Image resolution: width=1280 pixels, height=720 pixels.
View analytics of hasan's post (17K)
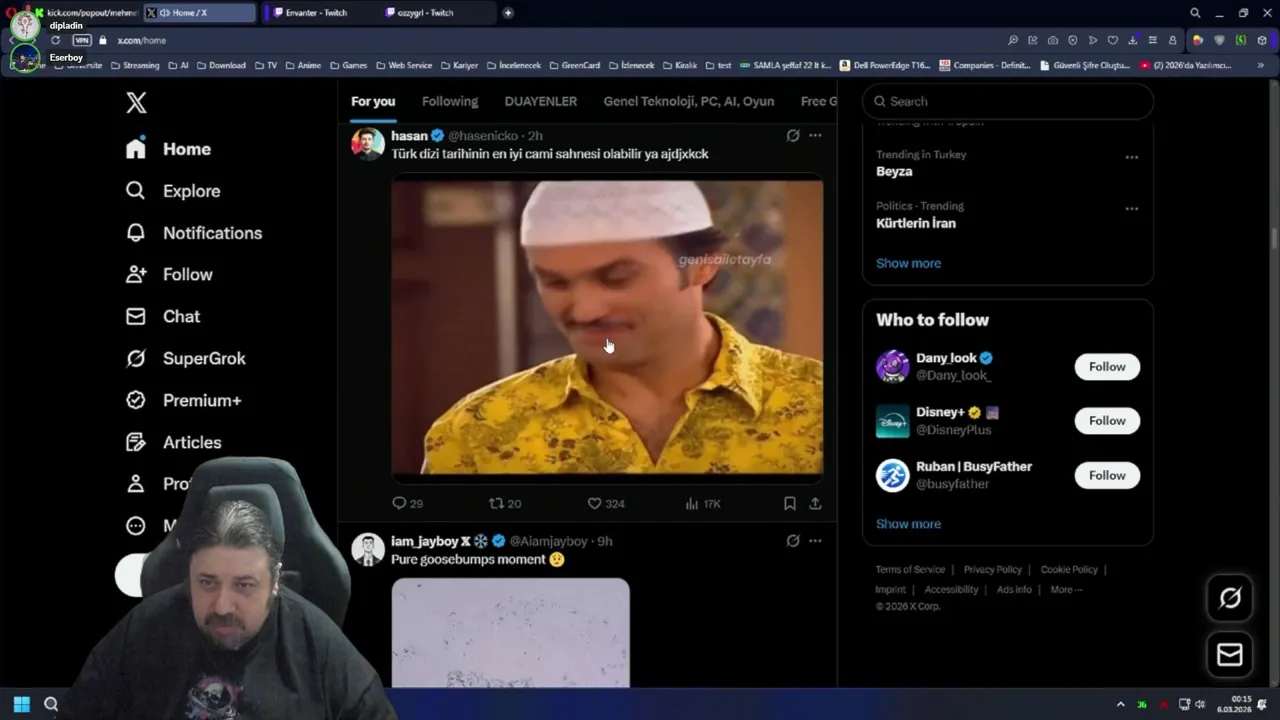[x=703, y=504]
